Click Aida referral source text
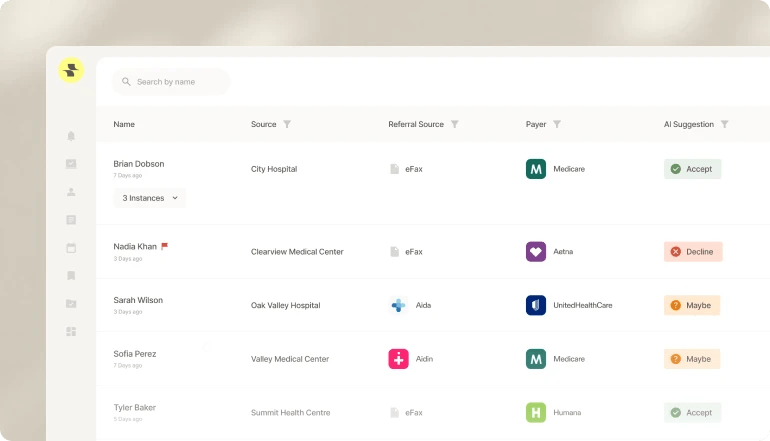This screenshot has height=441, width=770. (x=423, y=305)
